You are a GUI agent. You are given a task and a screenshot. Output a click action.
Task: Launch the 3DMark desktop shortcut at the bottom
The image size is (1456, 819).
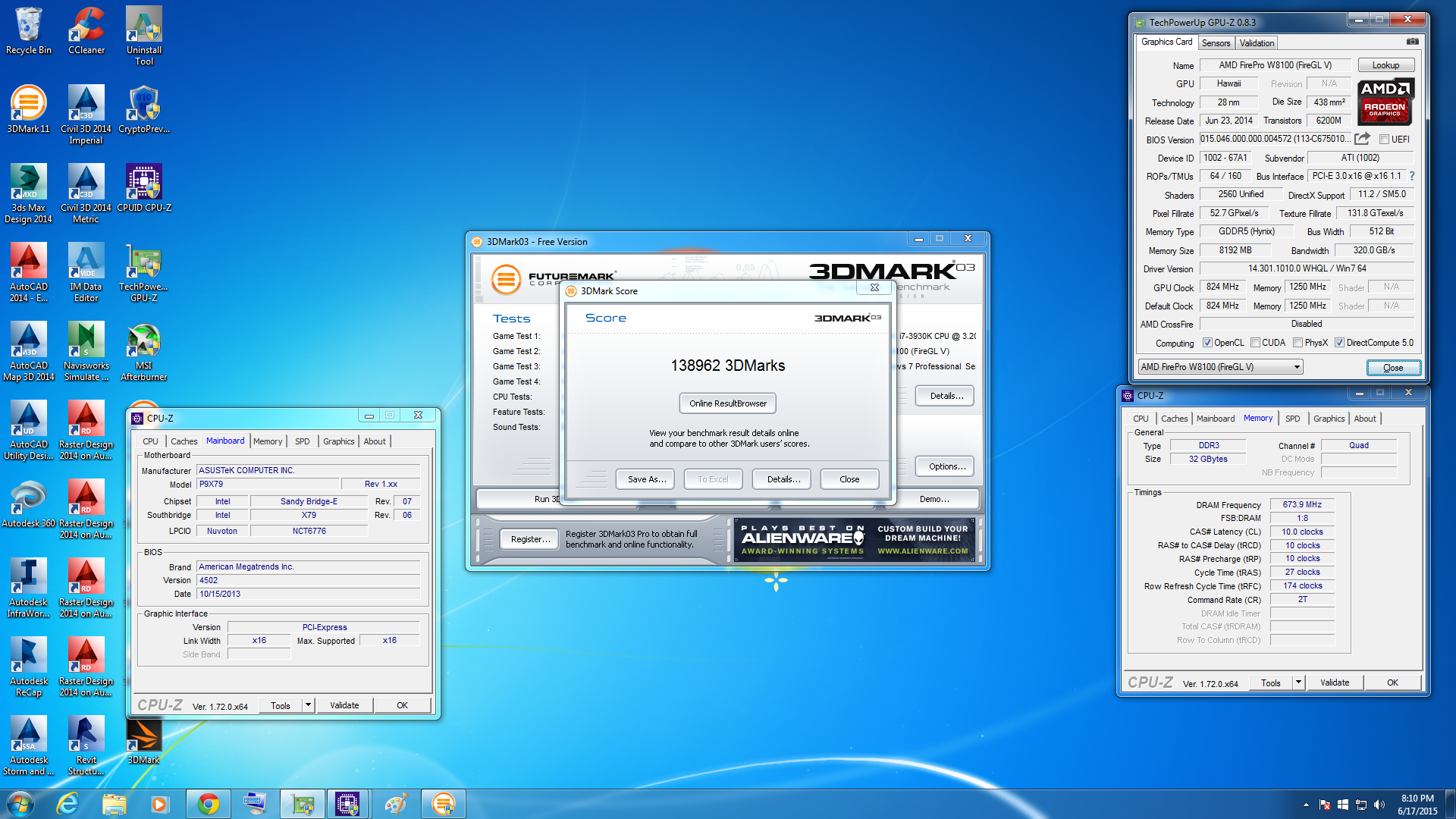coord(144,740)
